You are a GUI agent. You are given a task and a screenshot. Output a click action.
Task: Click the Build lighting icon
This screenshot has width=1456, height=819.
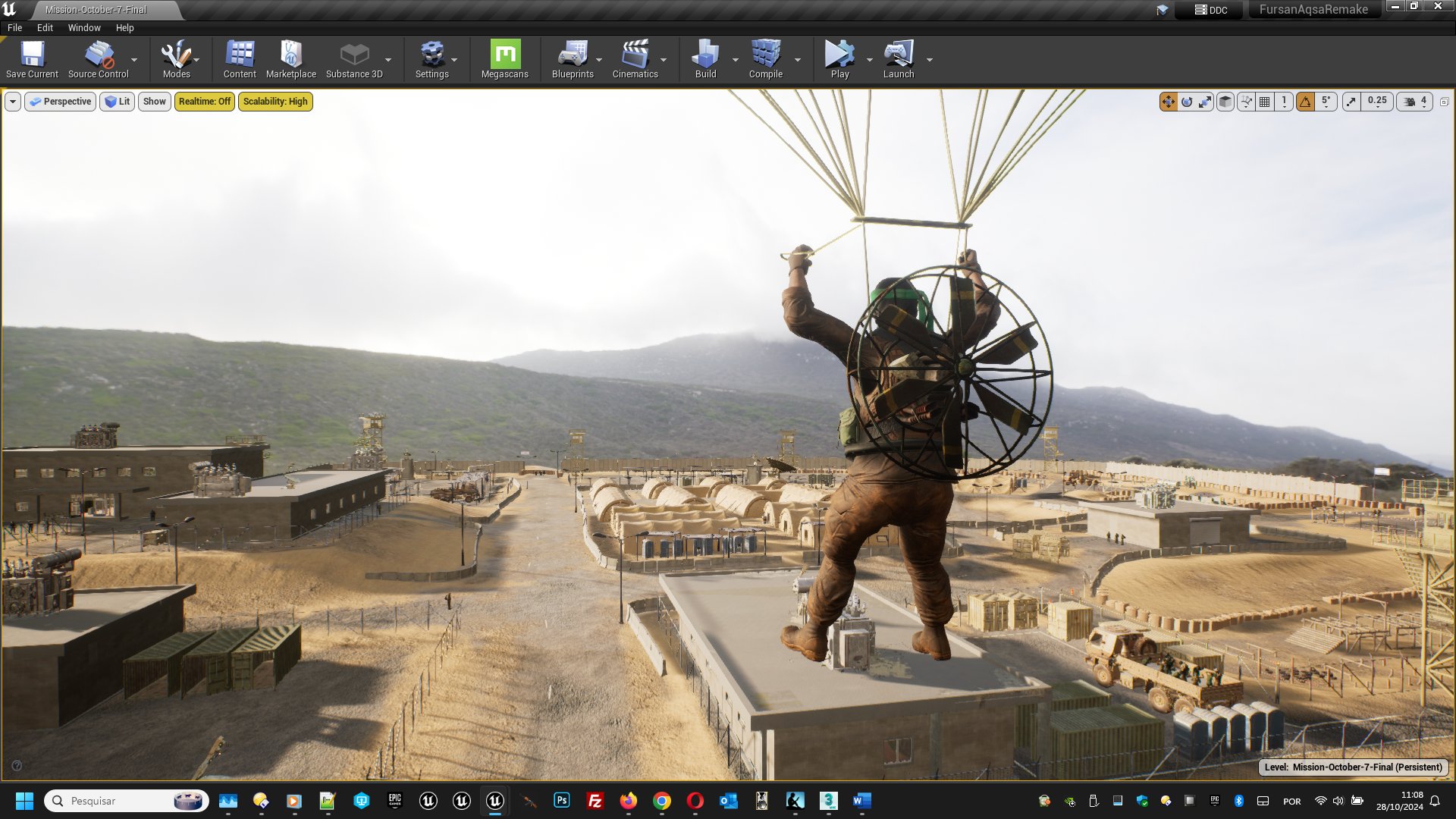[x=705, y=59]
